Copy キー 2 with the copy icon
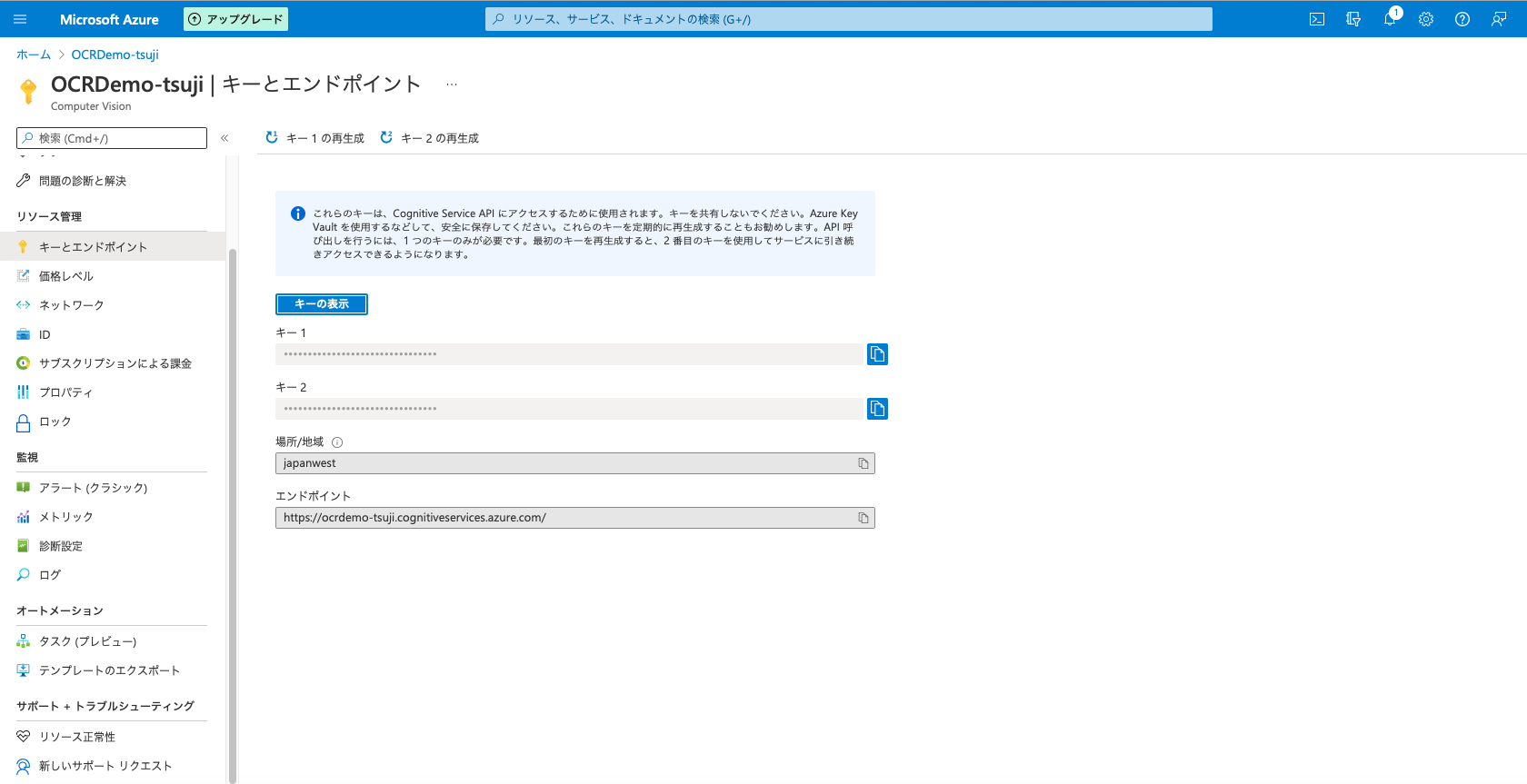Viewport: 1527px width, 784px height. pos(877,409)
